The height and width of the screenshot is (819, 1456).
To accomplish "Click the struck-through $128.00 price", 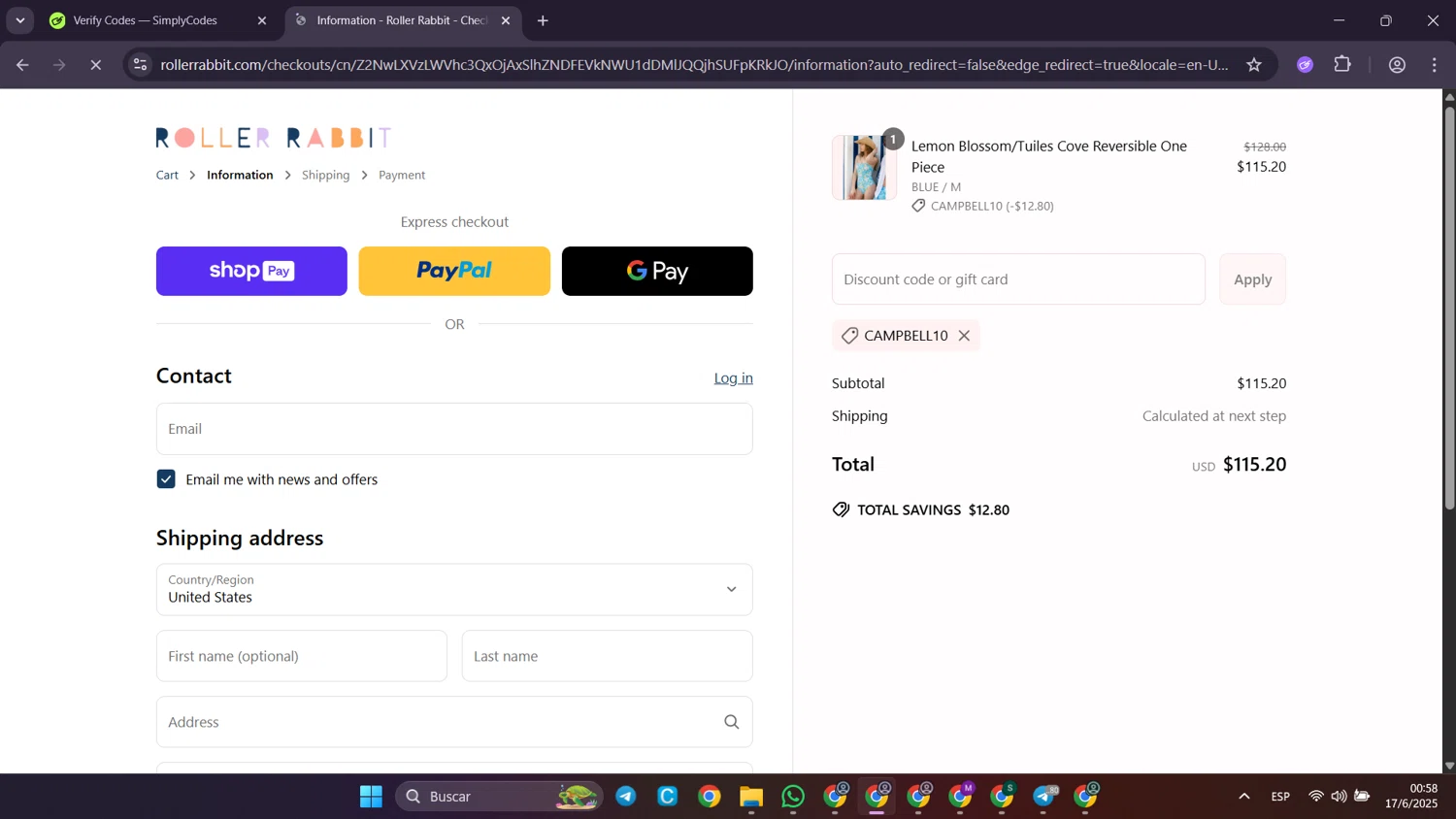I will [1265, 147].
